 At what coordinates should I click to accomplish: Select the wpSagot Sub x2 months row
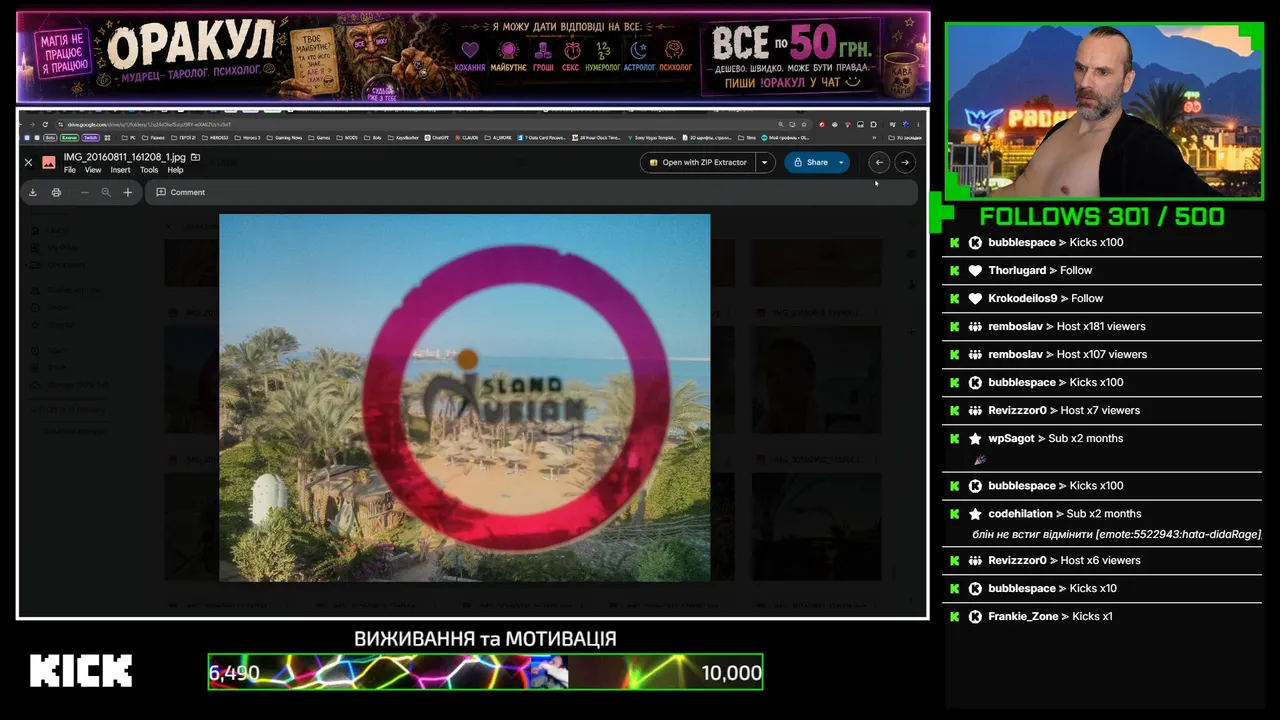point(1102,448)
